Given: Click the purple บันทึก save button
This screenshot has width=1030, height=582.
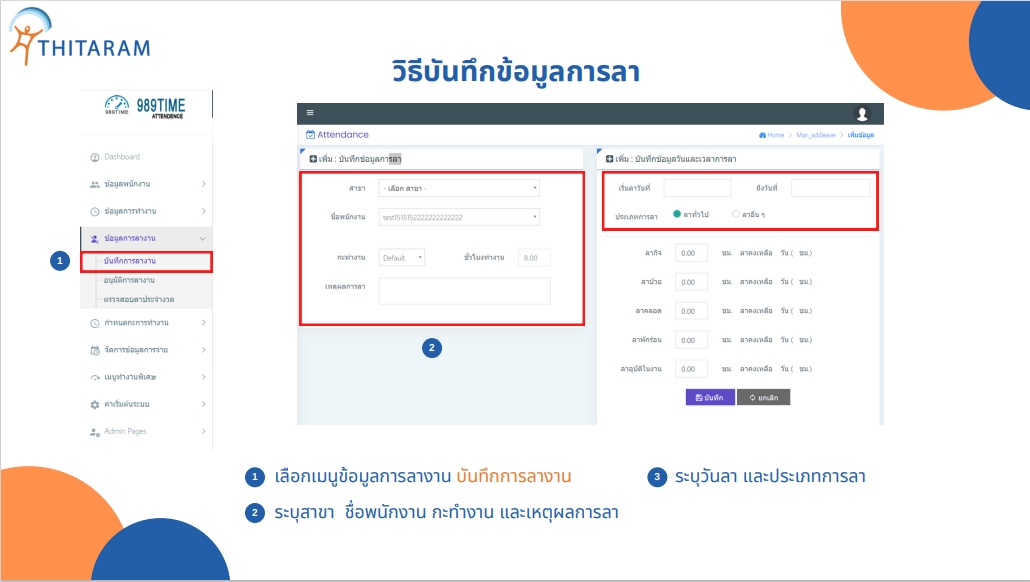Looking at the screenshot, I should (x=710, y=397).
